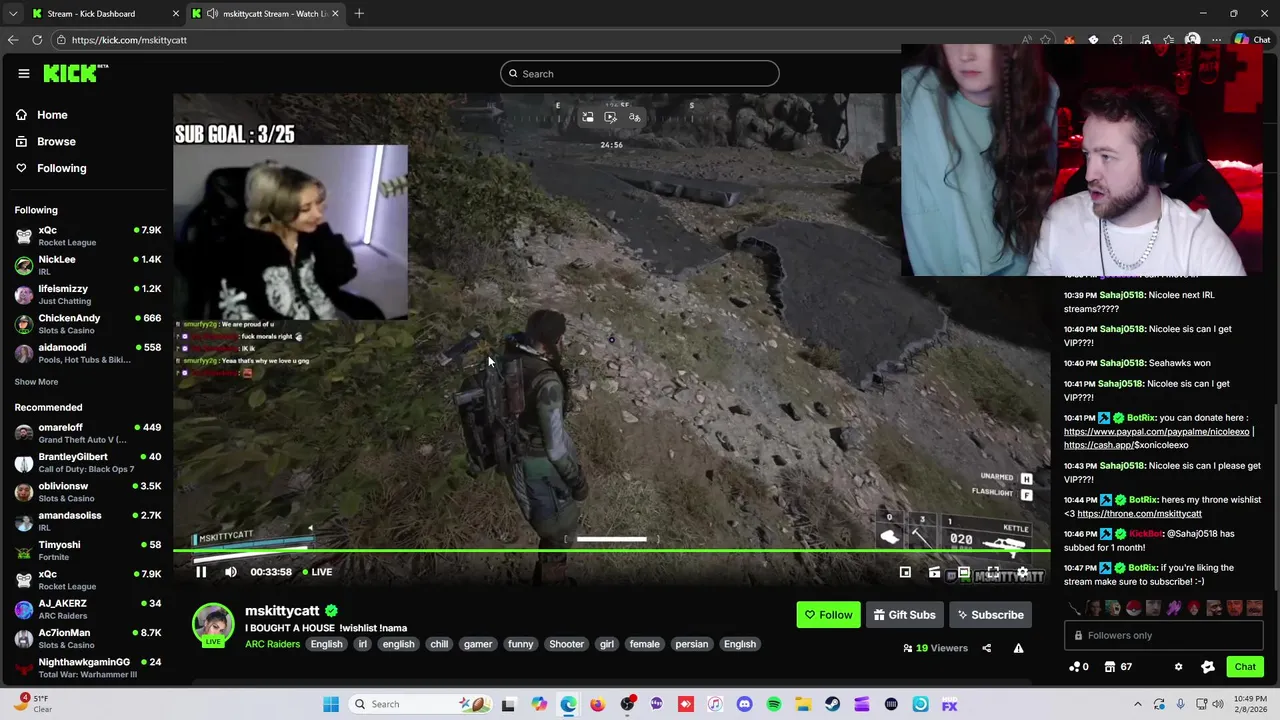The width and height of the screenshot is (1280, 720).
Task: Mute the stream volume
Action: [231, 572]
